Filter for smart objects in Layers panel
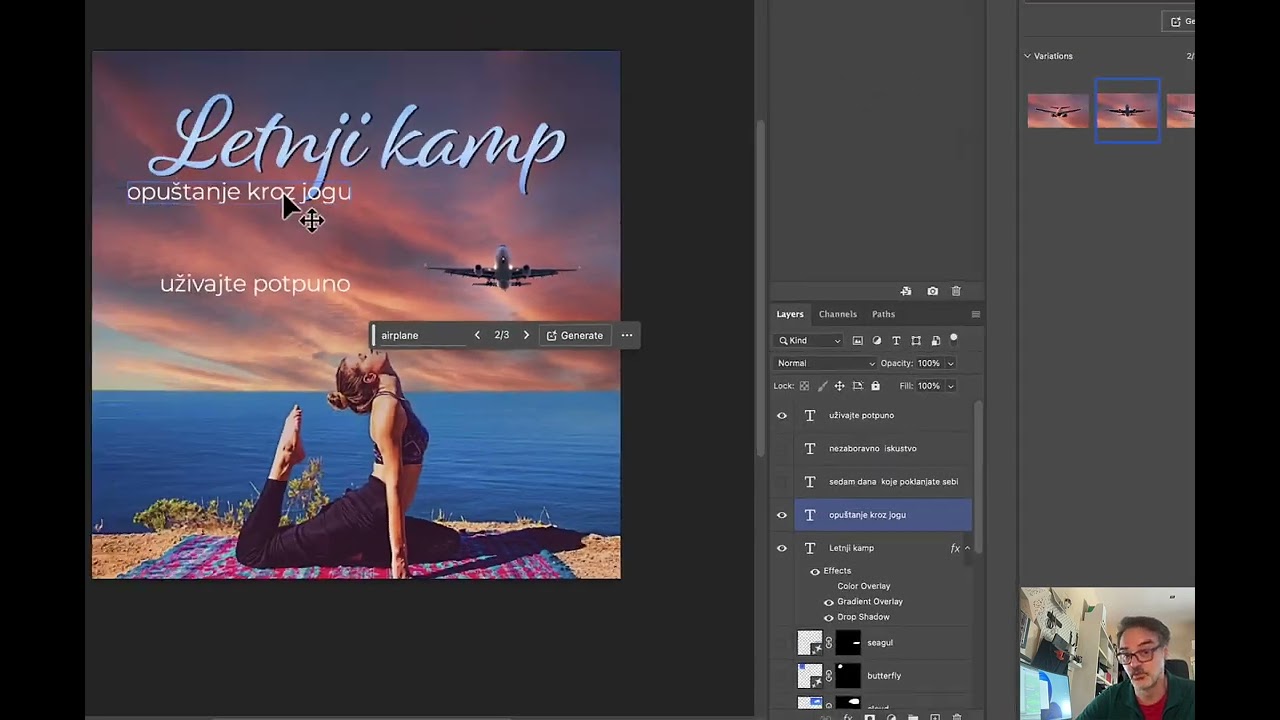This screenshot has height=720, width=1280. click(x=936, y=341)
